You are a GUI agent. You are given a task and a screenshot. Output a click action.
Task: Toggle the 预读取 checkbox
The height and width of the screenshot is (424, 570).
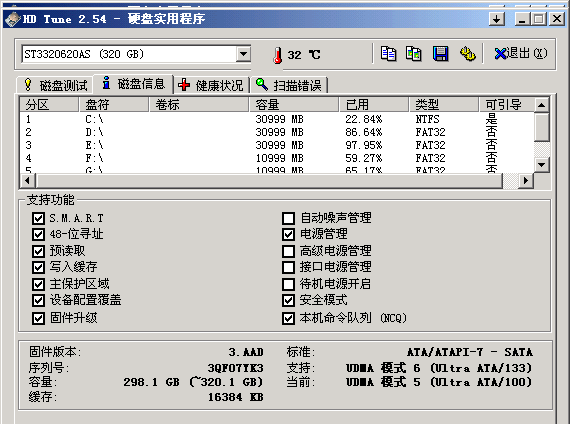(x=39, y=251)
